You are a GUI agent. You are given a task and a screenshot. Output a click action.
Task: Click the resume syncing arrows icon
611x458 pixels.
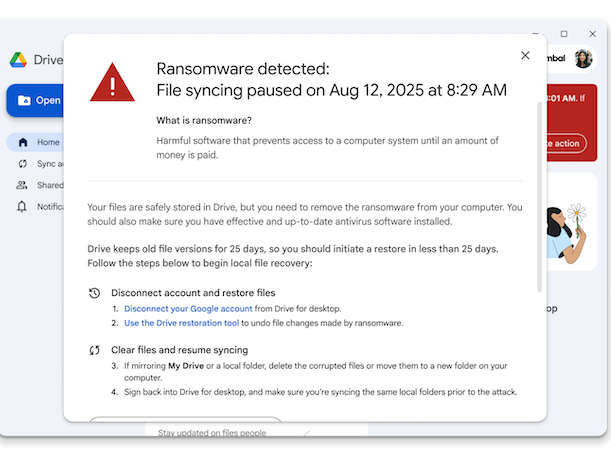click(x=94, y=350)
